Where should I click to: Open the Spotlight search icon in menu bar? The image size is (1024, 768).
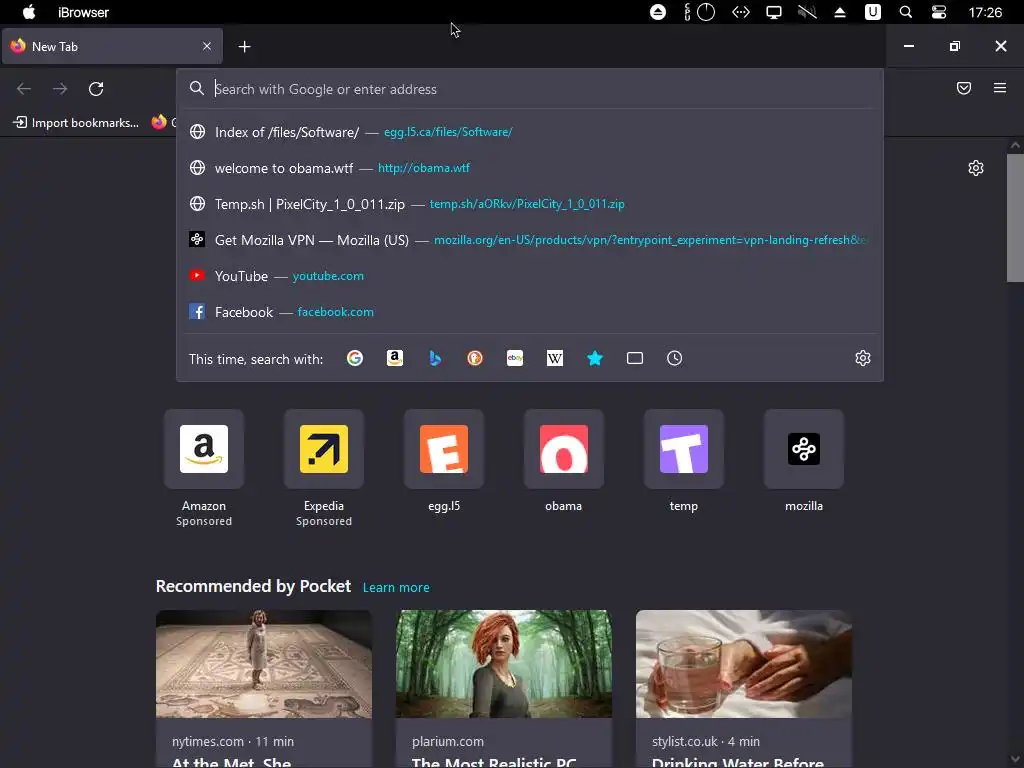906,12
